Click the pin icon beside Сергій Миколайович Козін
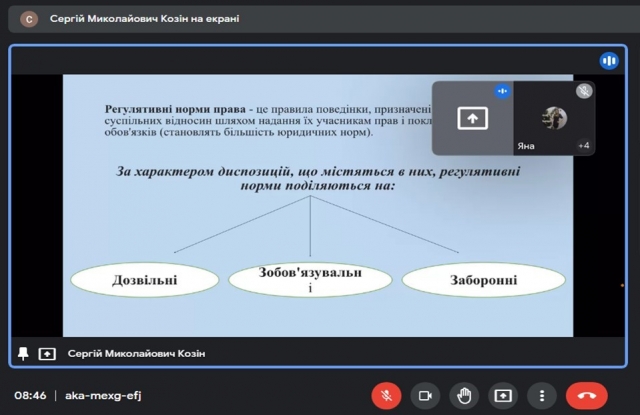640x415 pixels. [x=23, y=353]
